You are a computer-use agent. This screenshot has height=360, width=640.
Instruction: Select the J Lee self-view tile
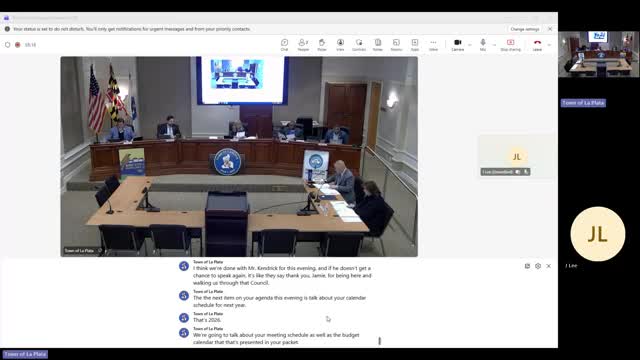pyautogui.click(x=517, y=157)
